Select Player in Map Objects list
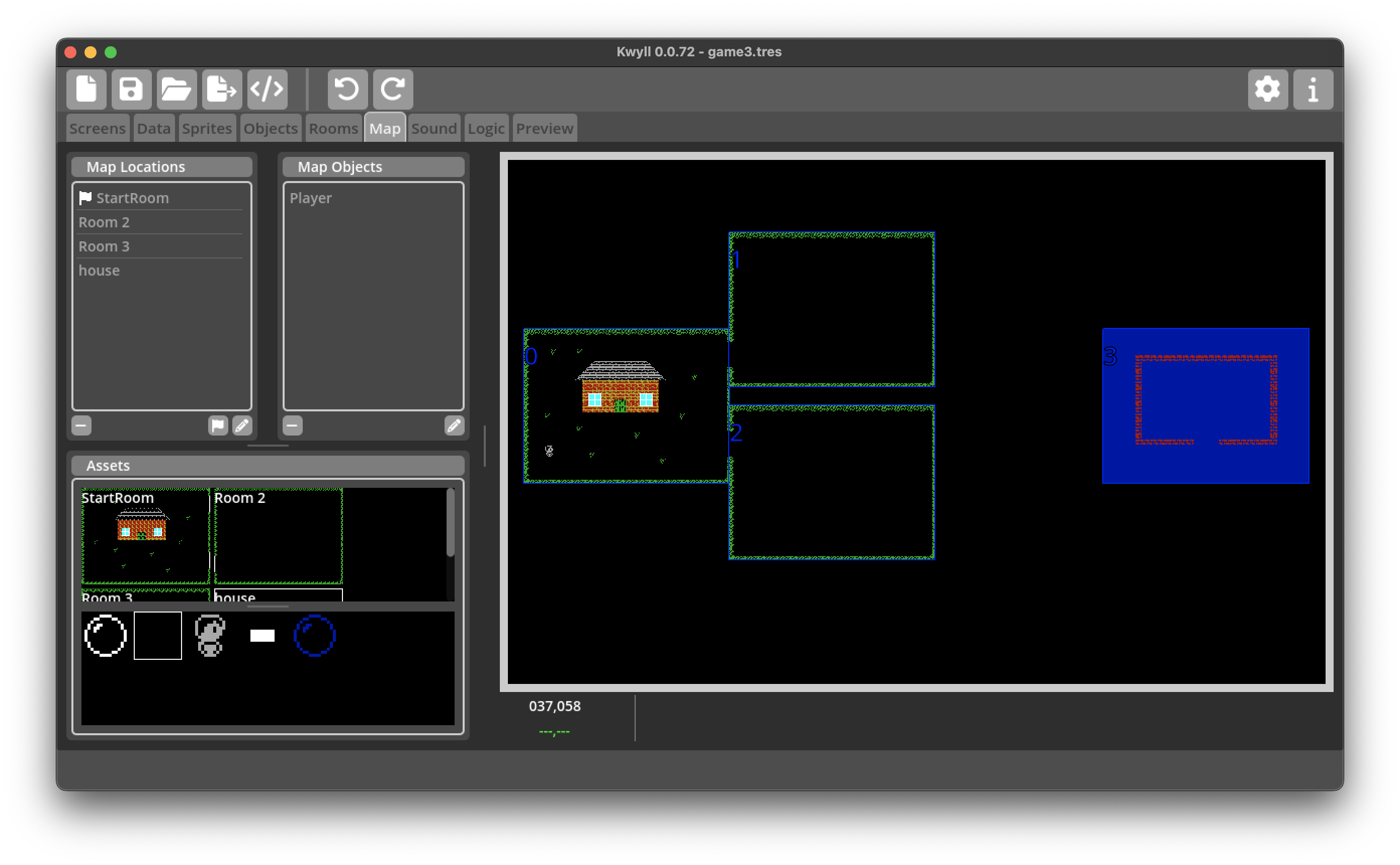The image size is (1400, 865). (311, 198)
